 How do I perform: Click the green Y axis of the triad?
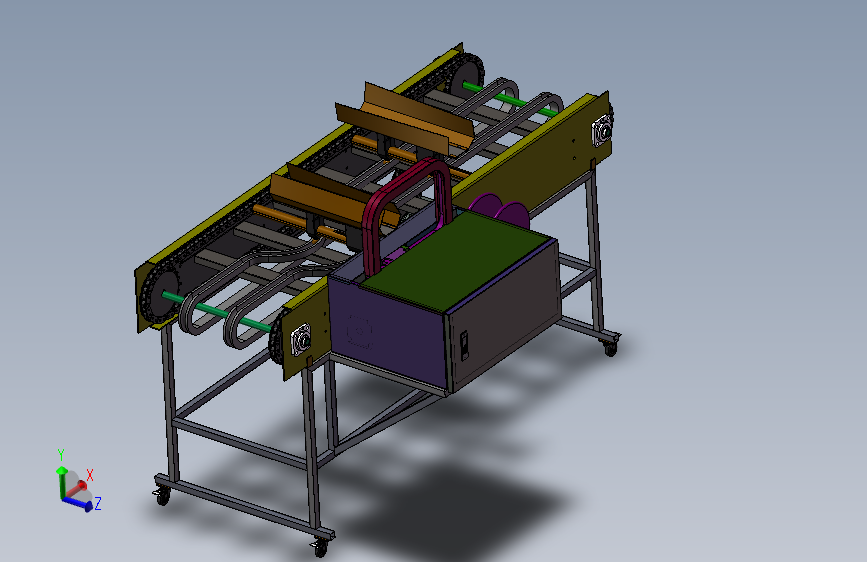tap(60, 481)
